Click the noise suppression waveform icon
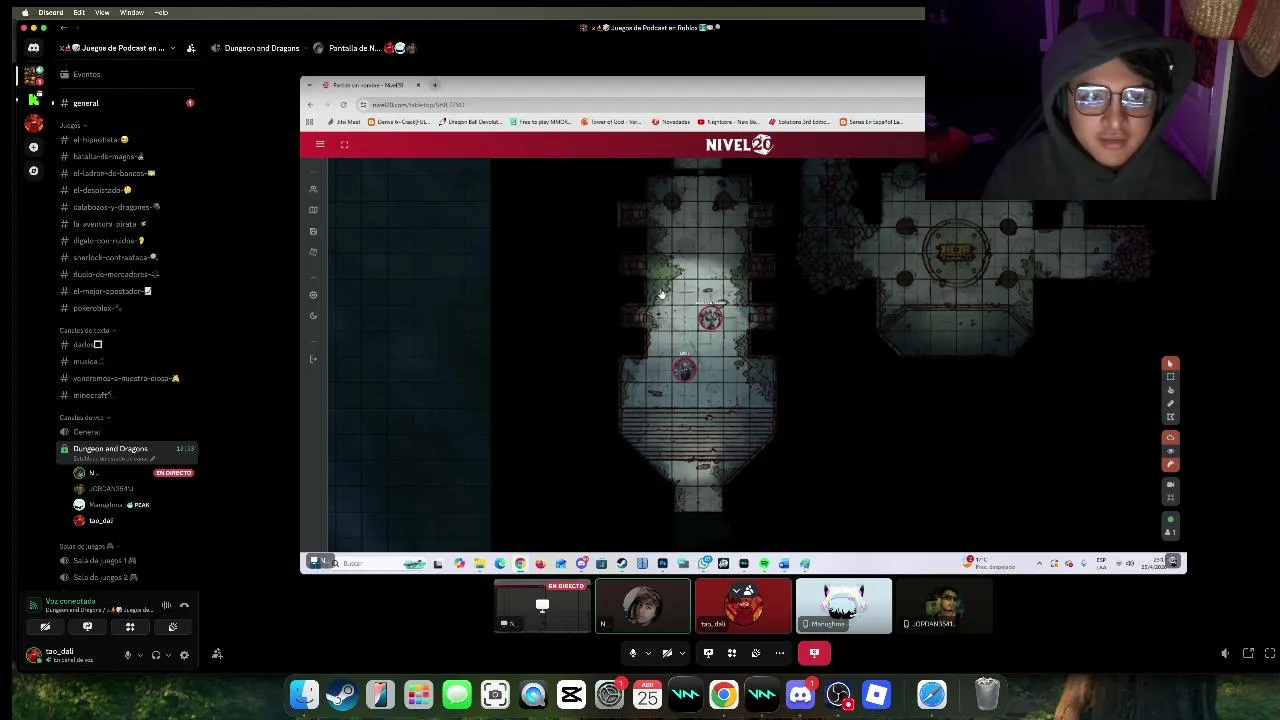Image resolution: width=1280 pixels, height=720 pixels. coord(166,605)
